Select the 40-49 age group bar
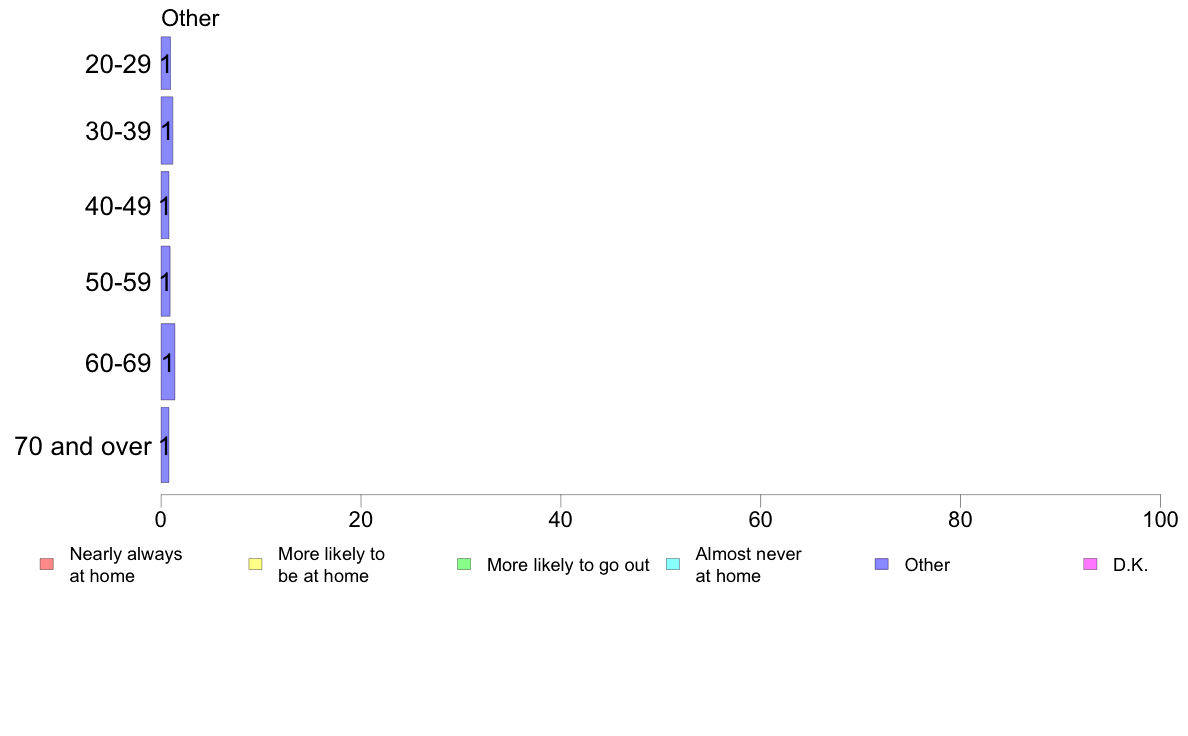 165,205
